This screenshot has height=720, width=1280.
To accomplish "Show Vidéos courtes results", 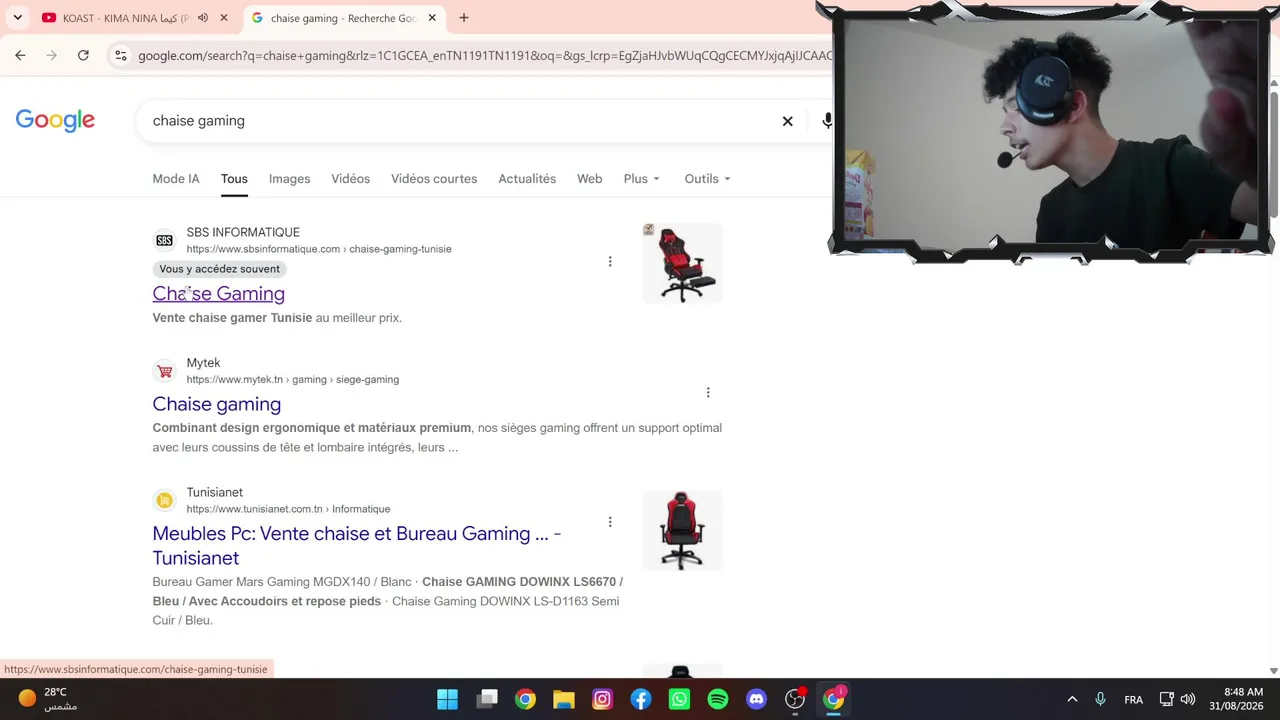I will click(x=434, y=179).
